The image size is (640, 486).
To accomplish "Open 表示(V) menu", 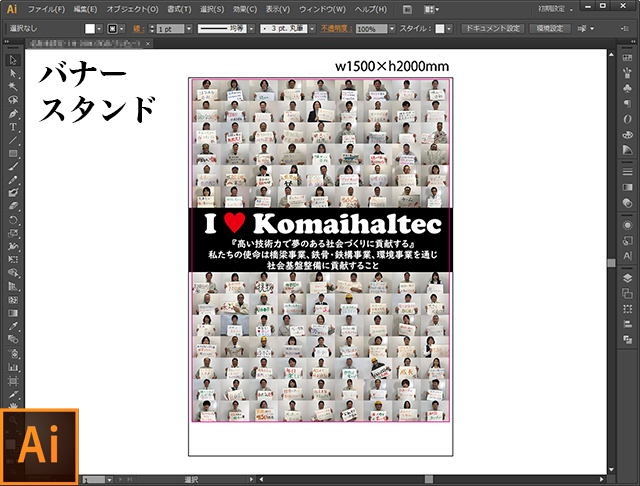I will (278, 9).
